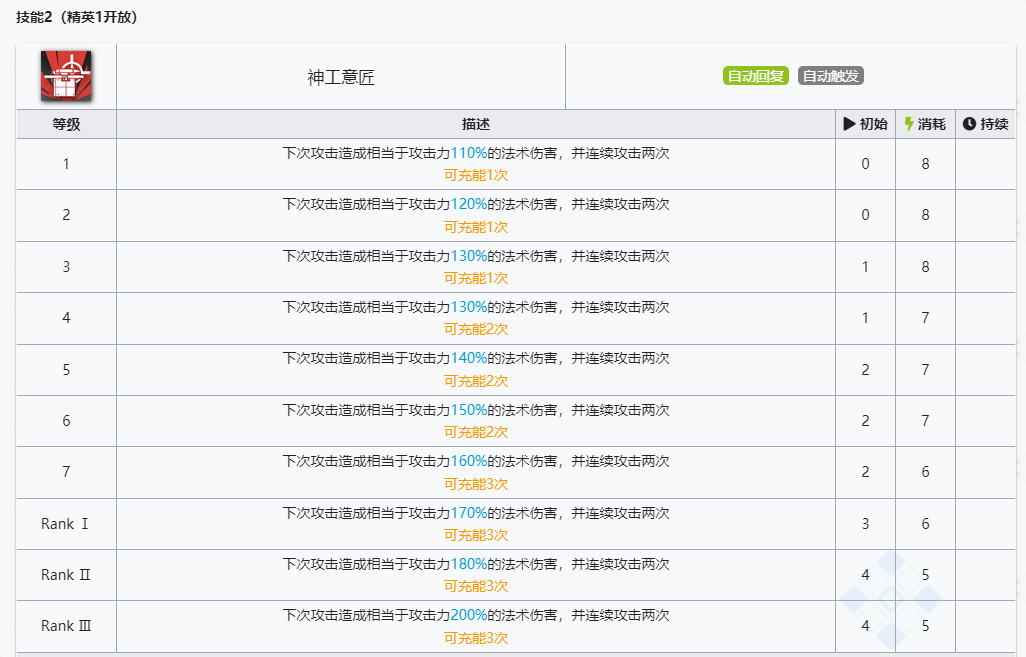Click the gray 自动触发 tag

click(830, 76)
